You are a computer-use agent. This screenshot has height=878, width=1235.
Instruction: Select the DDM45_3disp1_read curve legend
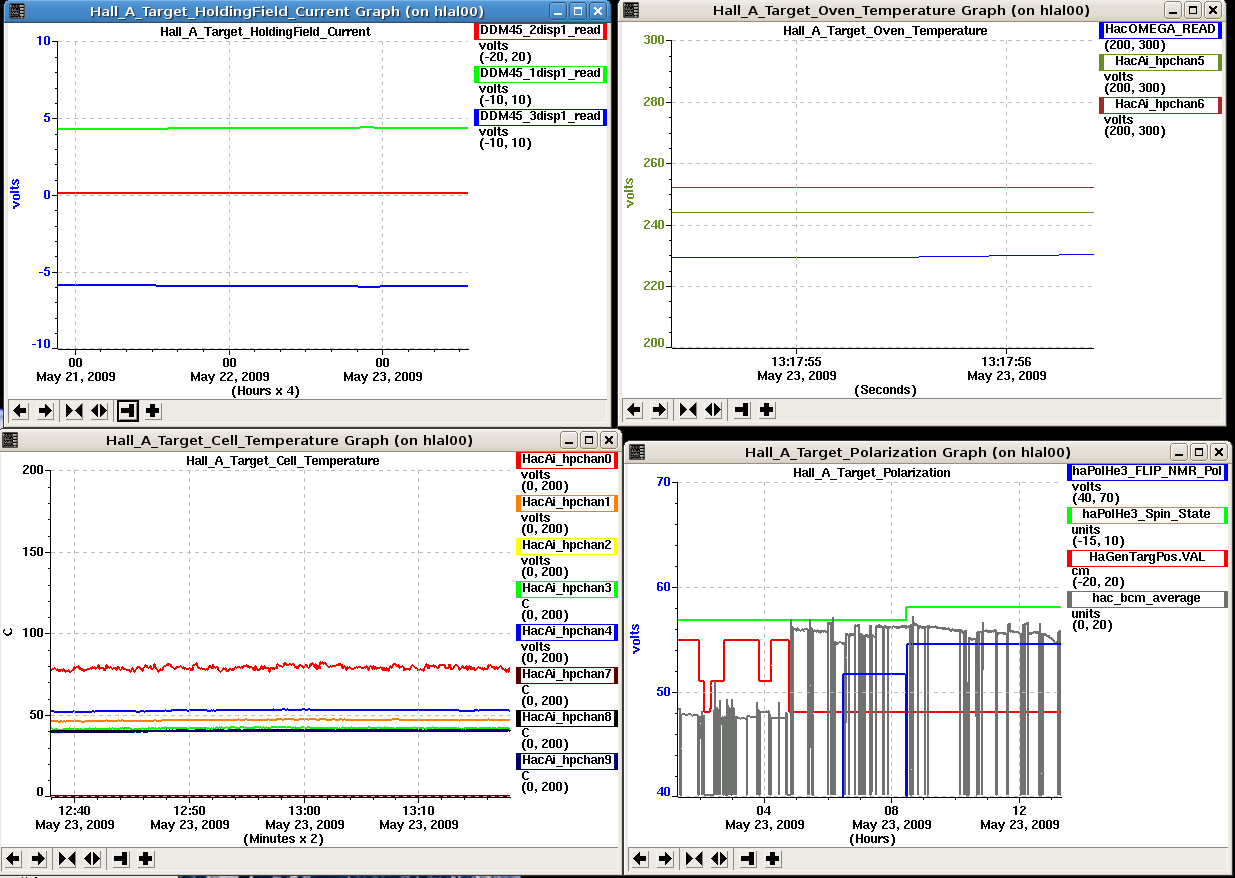pyautogui.click(x=541, y=116)
